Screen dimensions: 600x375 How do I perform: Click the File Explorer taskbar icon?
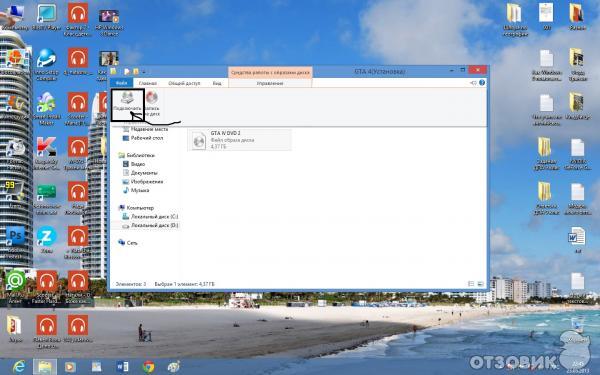45,367
